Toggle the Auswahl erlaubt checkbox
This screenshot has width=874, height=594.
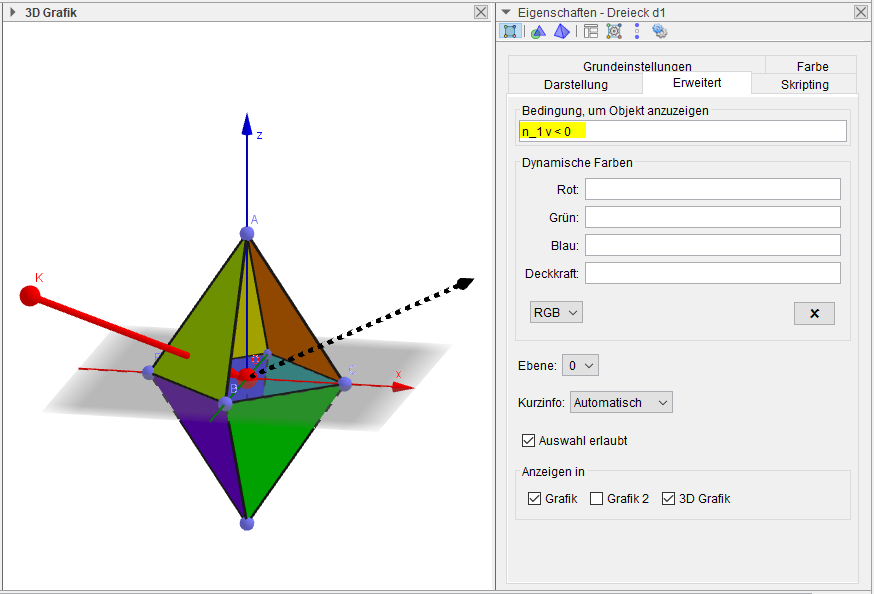coord(528,440)
